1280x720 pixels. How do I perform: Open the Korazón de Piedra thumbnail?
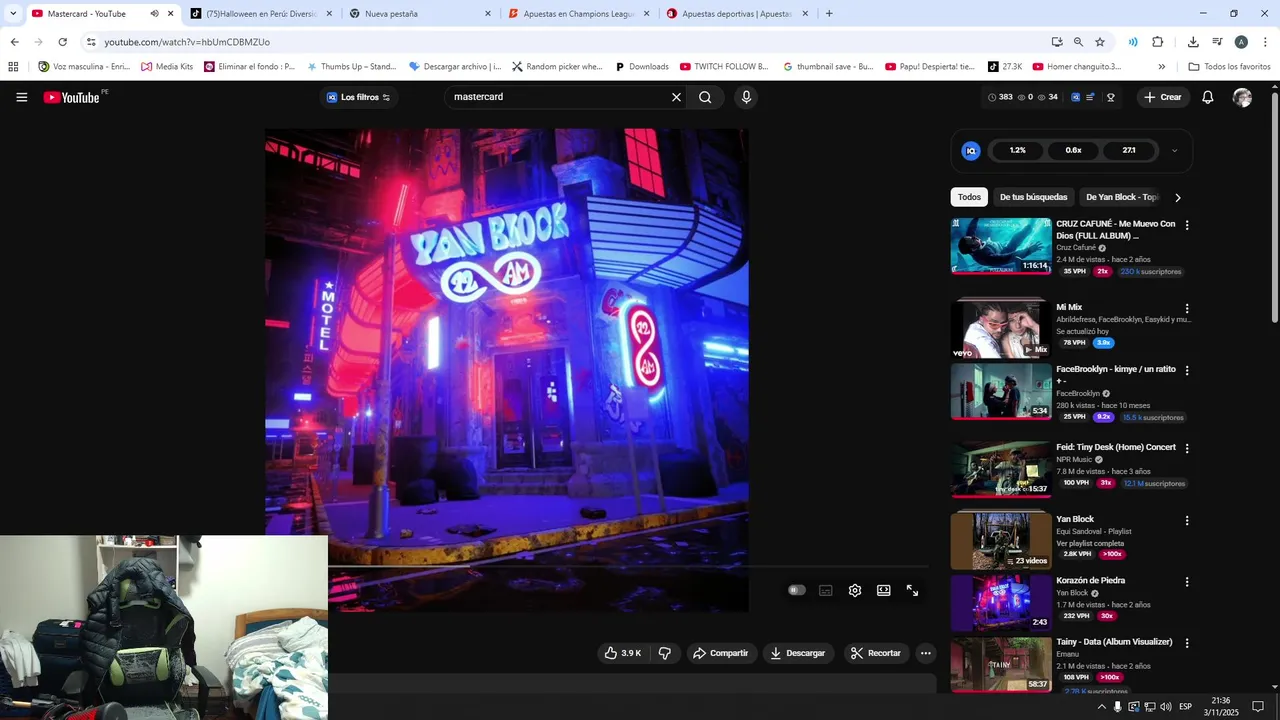click(1001, 602)
